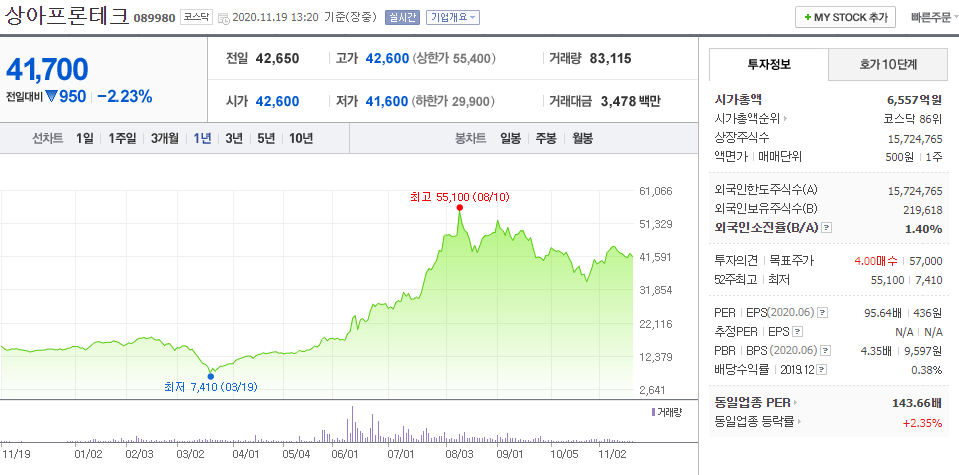Click the 08/03 date axis label
Viewport: 959px width, 475px height.
(458, 454)
